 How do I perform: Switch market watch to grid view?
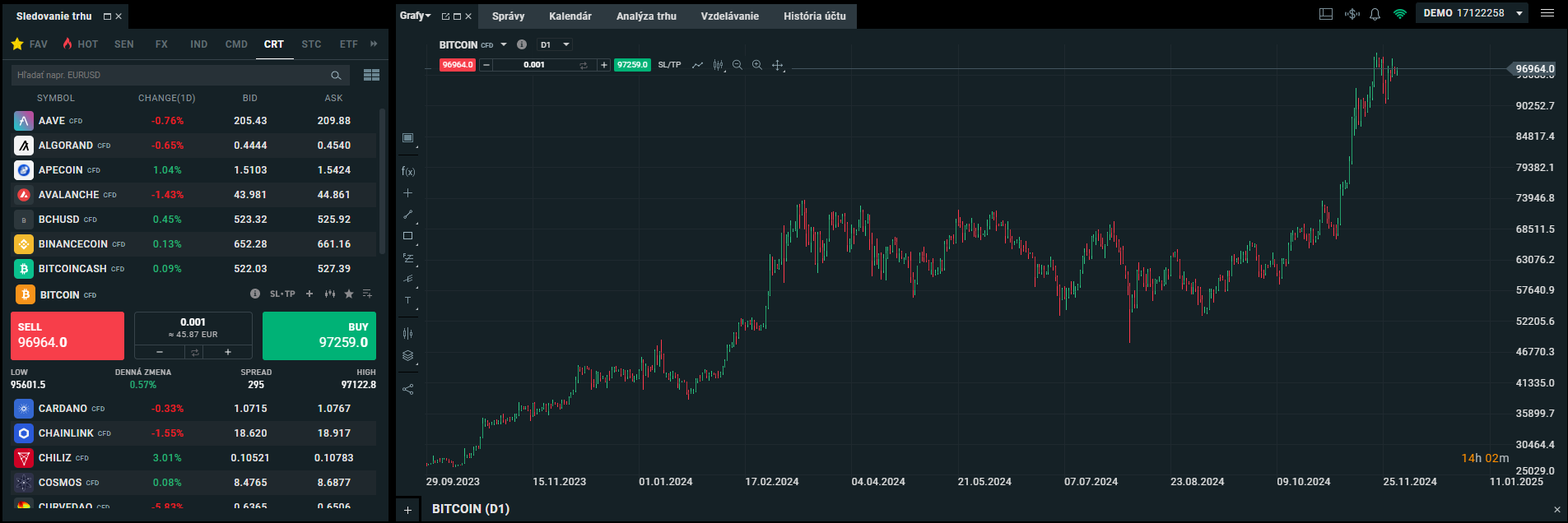coord(371,75)
